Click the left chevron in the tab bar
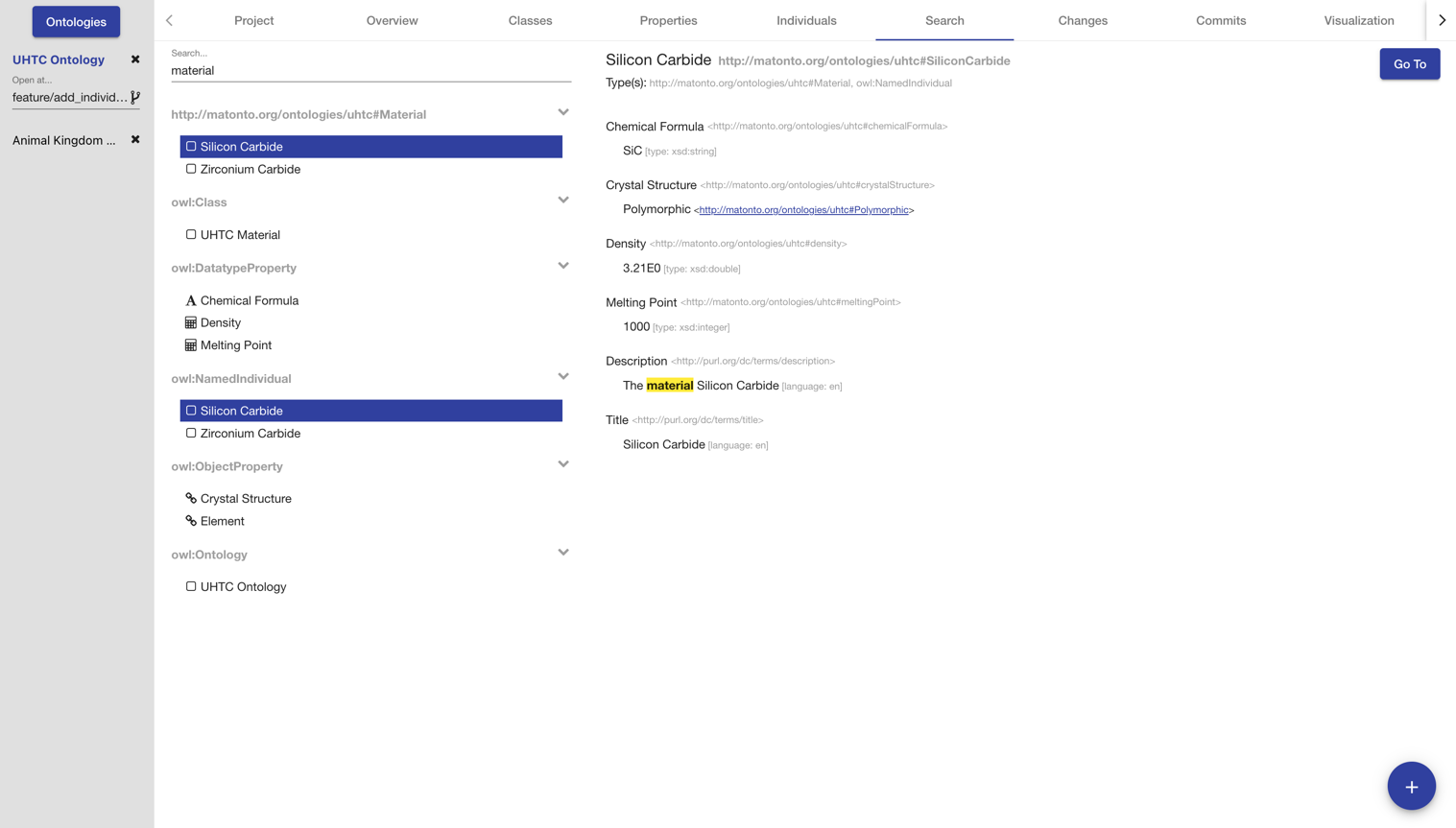1456x828 pixels. click(x=169, y=20)
